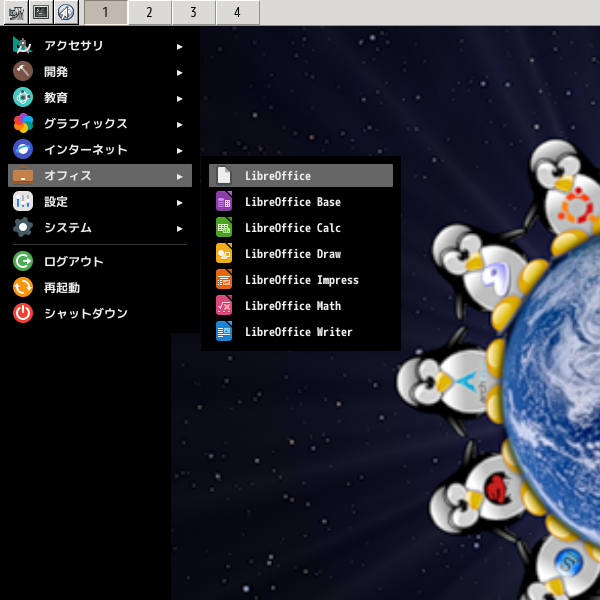Switch to workspace 3
Viewport: 600px width, 600px height.
pyautogui.click(x=194, y=12)
